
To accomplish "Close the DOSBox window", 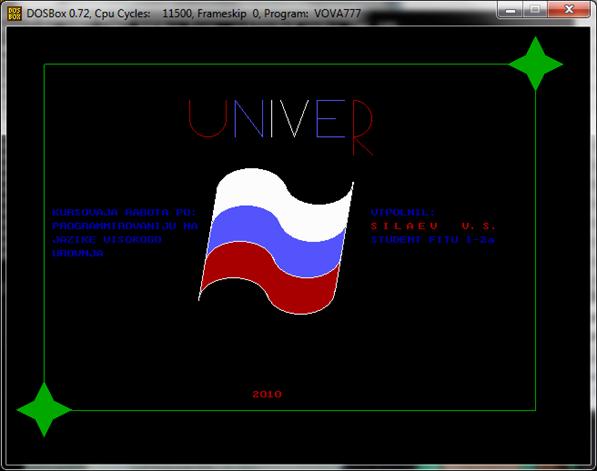I will point(569,10).
